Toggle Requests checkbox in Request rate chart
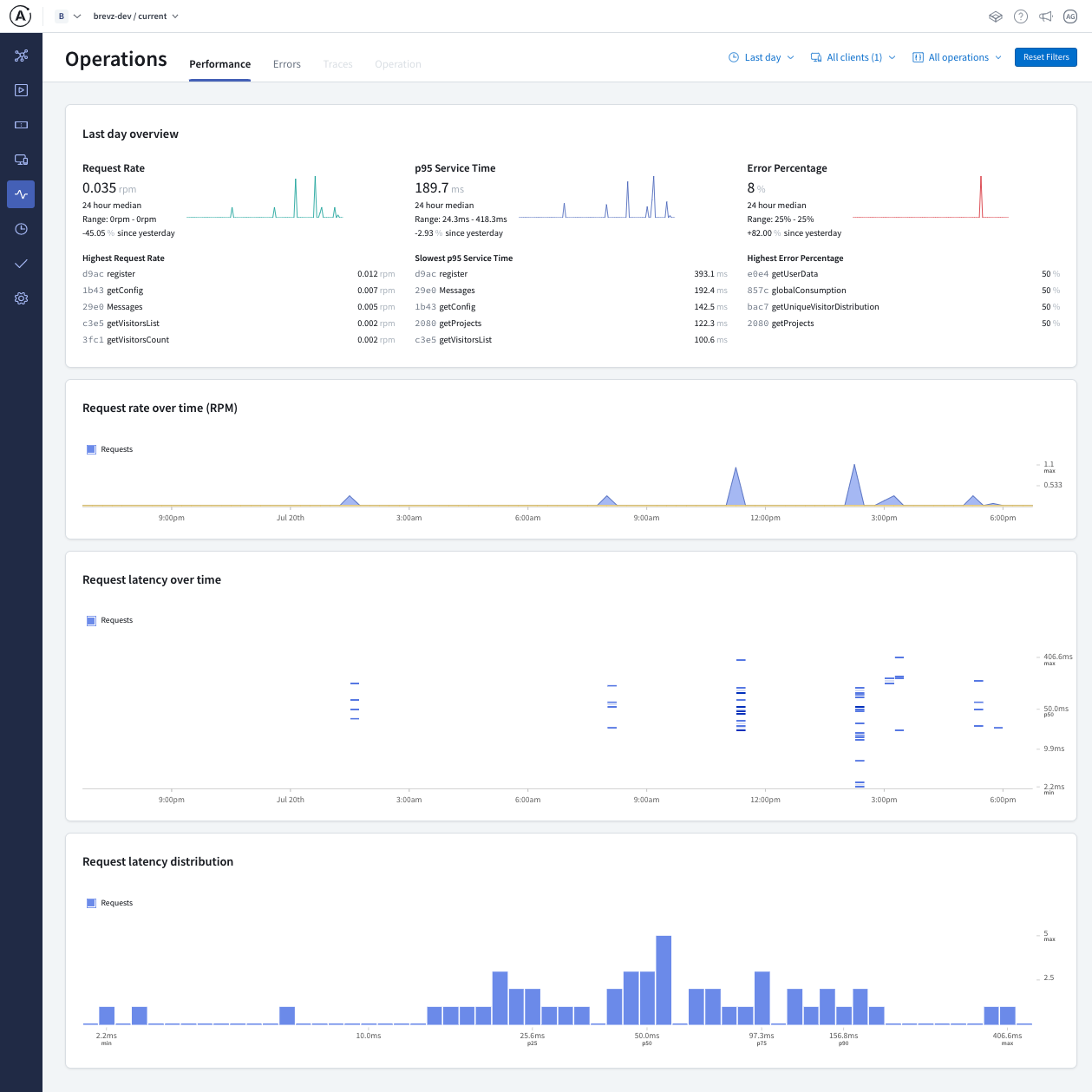This screenshot has width=1092, height=1092. coord(91,449)
